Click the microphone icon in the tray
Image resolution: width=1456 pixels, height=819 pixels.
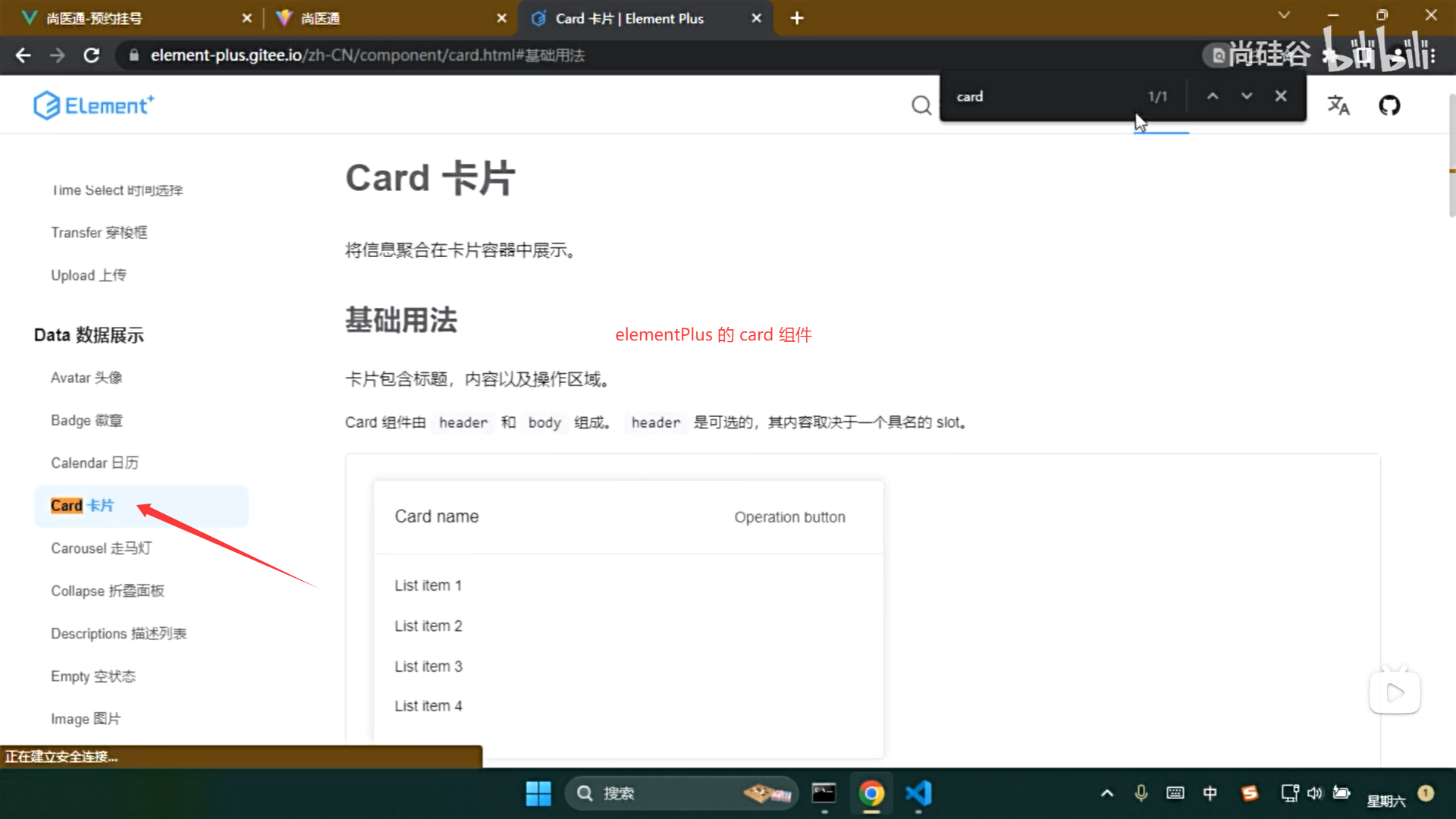point(1141,793)
